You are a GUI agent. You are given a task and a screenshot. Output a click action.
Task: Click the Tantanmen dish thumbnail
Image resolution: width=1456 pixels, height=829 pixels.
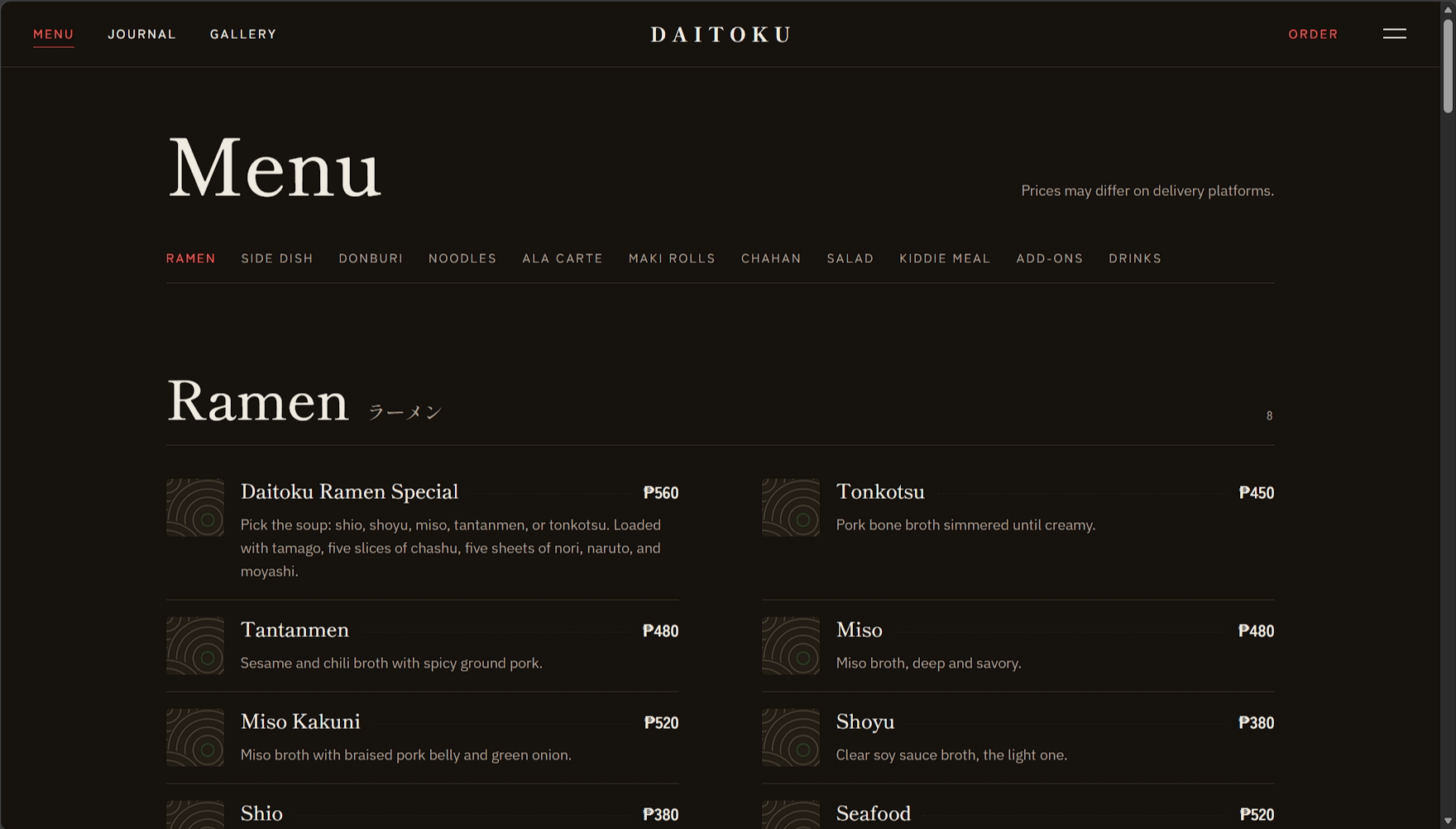(195, 646)
